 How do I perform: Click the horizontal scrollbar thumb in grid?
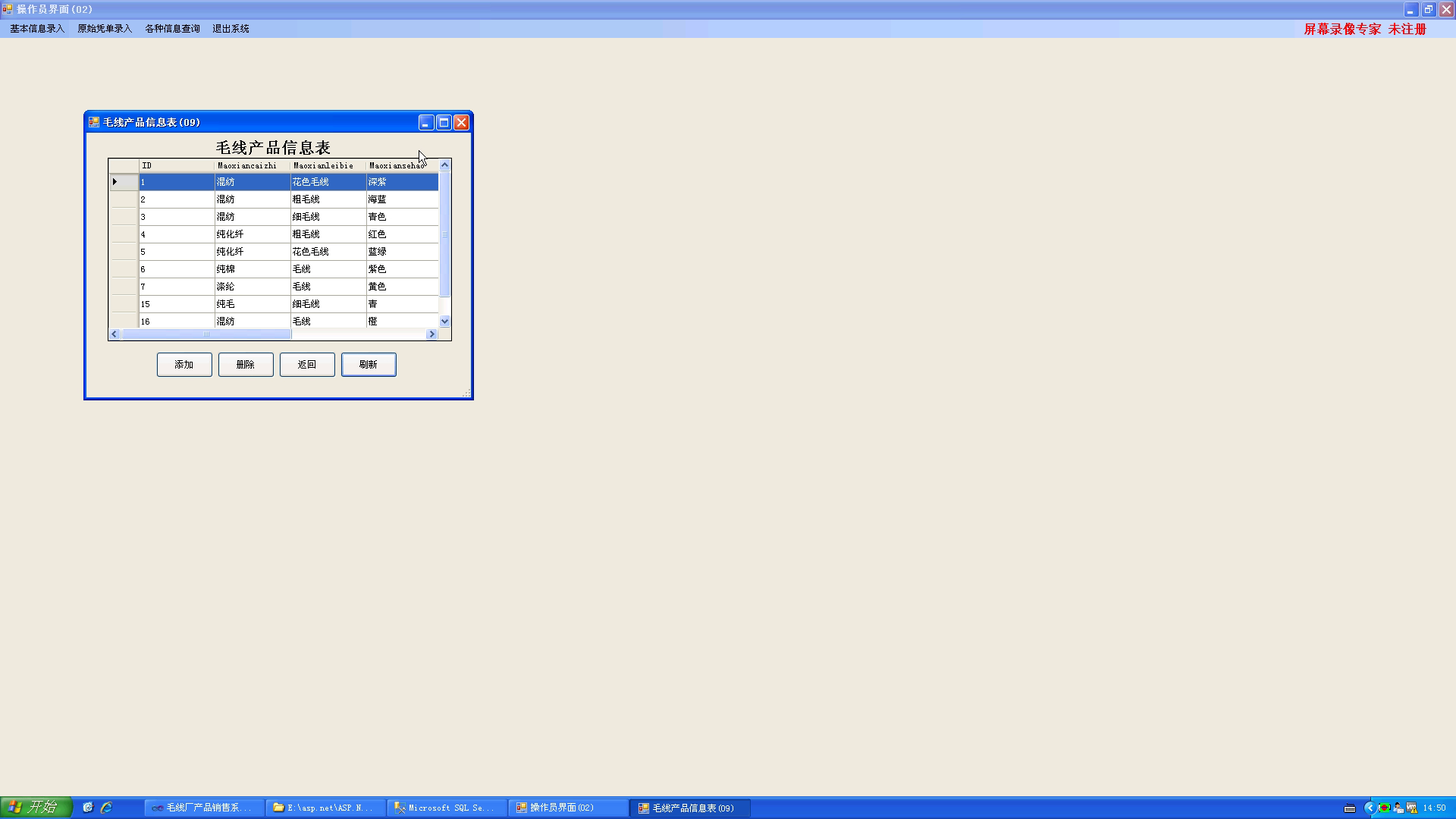[x=206, y=334]
